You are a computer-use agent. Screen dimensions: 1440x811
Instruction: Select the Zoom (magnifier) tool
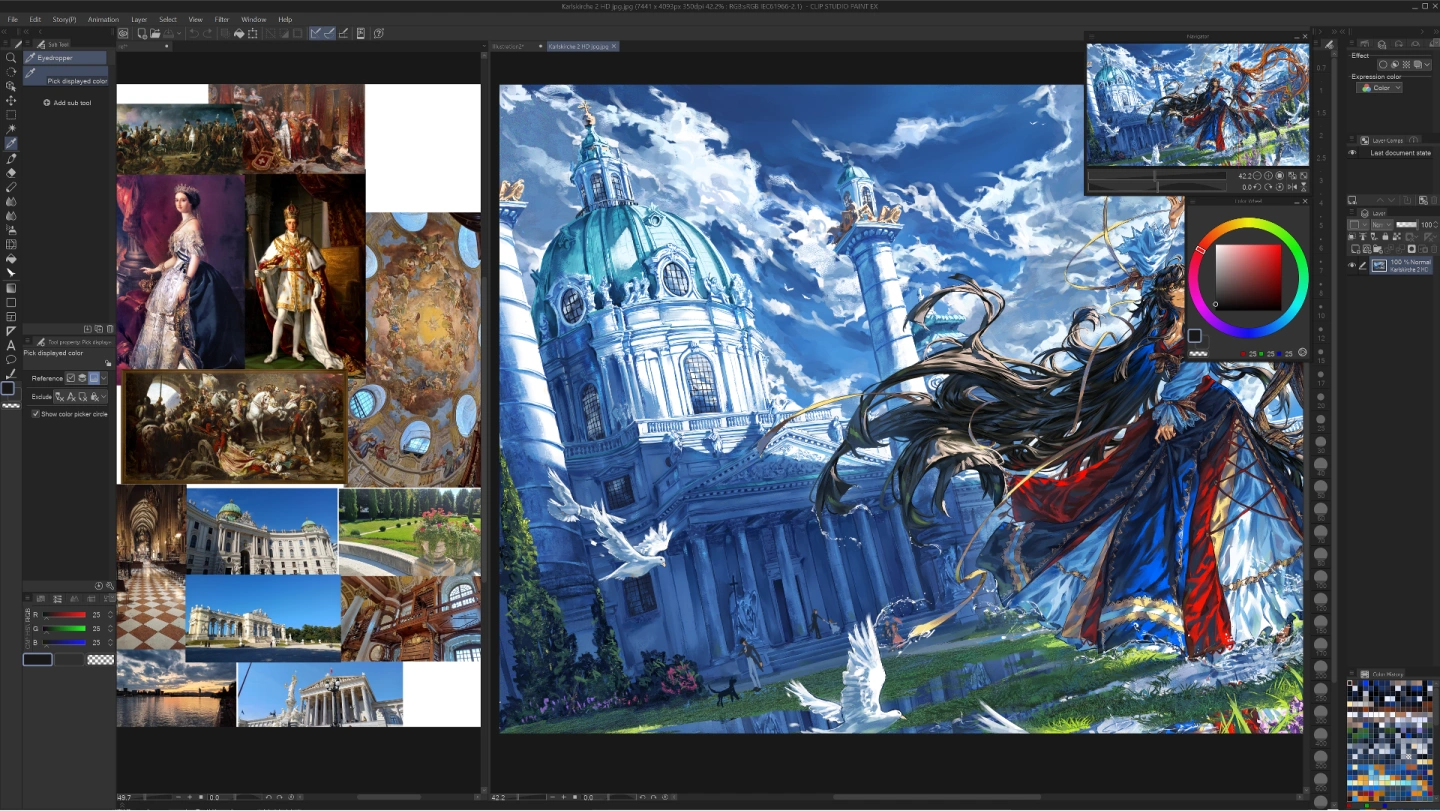coord(11,58)
